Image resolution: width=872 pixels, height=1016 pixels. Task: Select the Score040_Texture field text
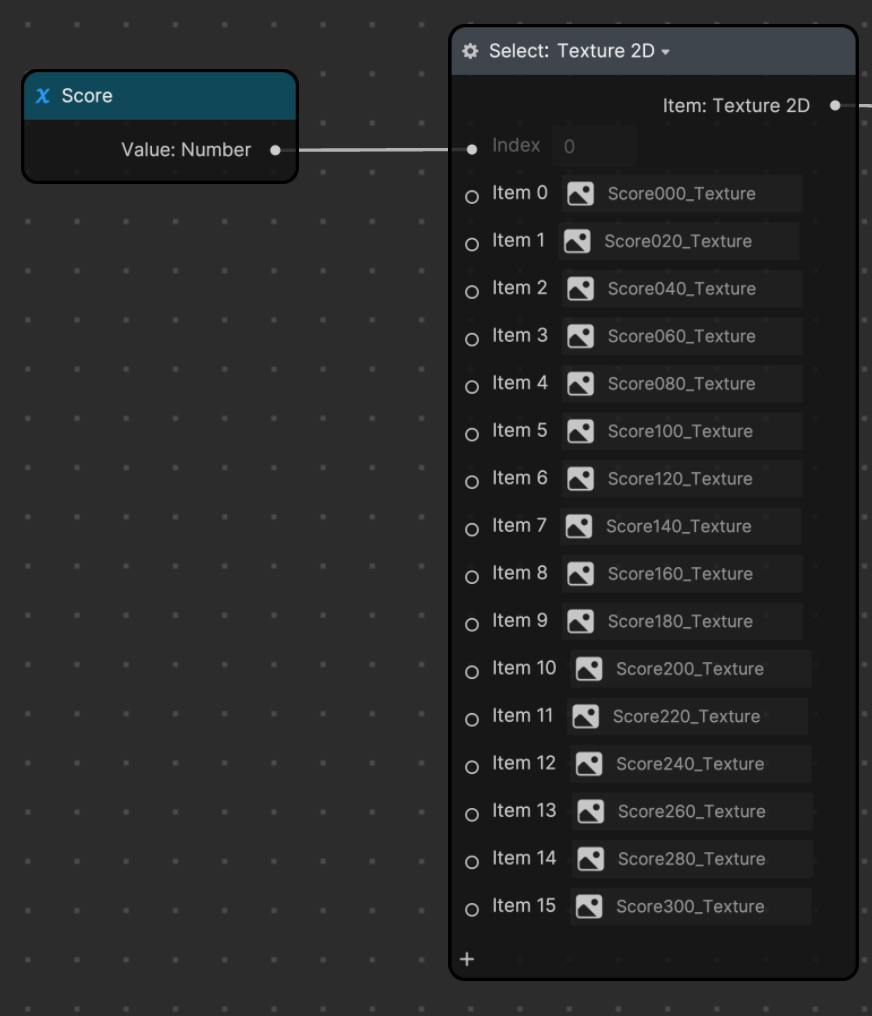click(682, 288)
